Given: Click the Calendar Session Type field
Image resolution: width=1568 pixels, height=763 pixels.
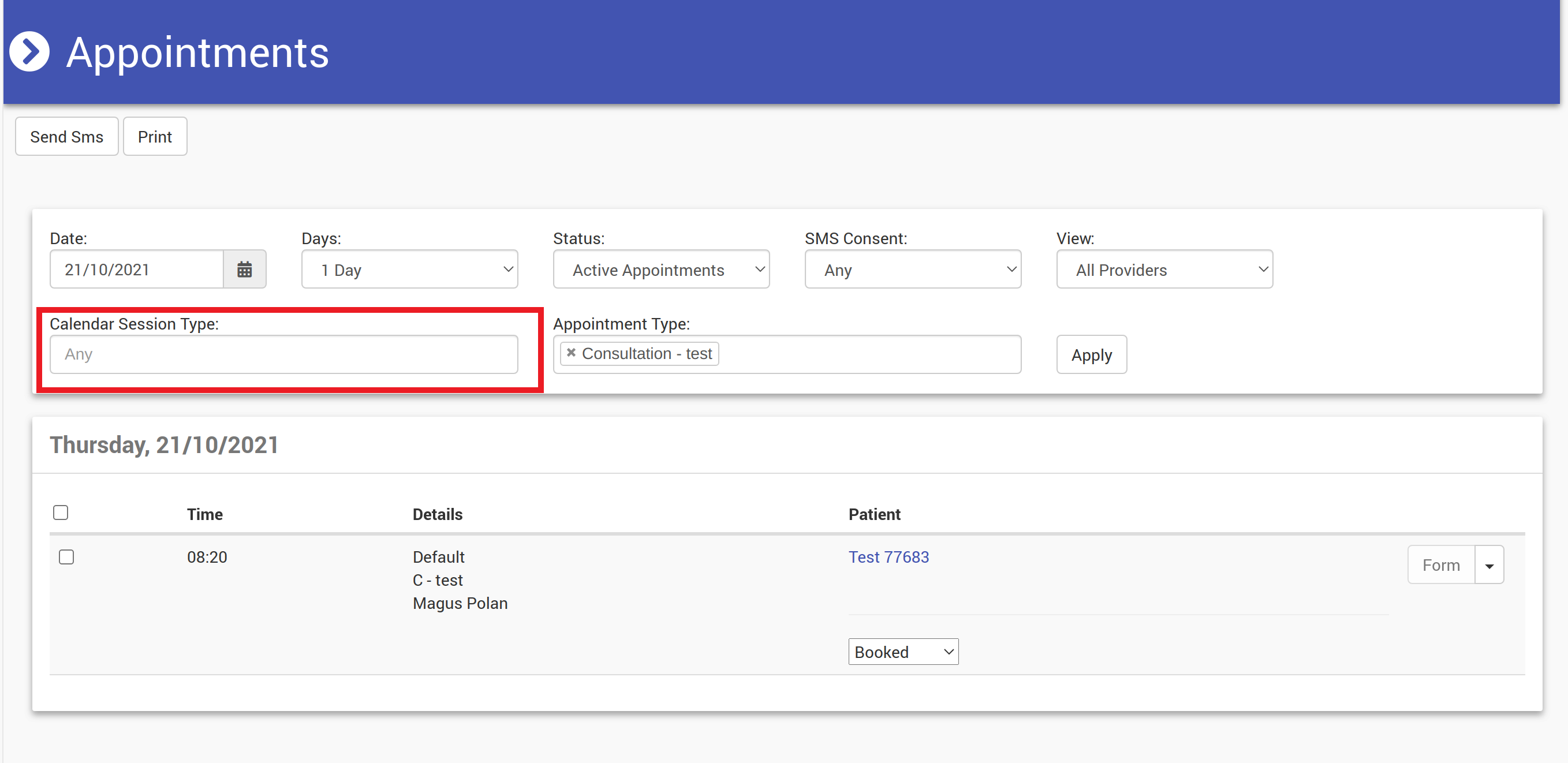Looking at the screenshot, I should tap(283, 355).
